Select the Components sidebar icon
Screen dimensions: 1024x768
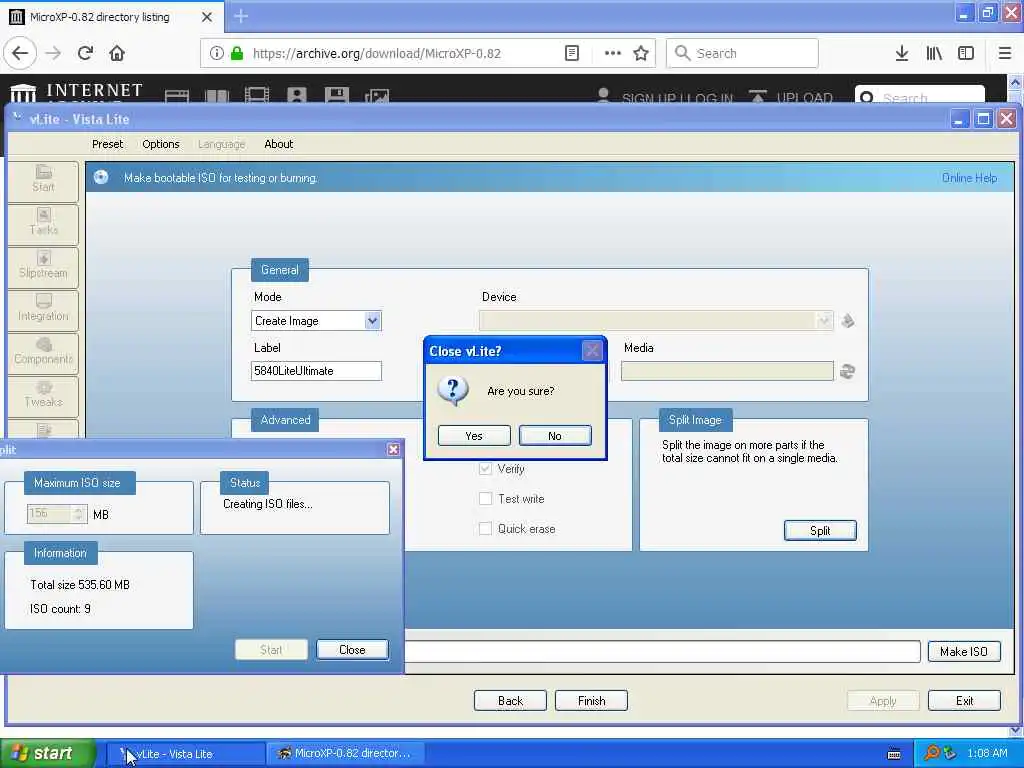pyautogui.click(x=43, y=353)
